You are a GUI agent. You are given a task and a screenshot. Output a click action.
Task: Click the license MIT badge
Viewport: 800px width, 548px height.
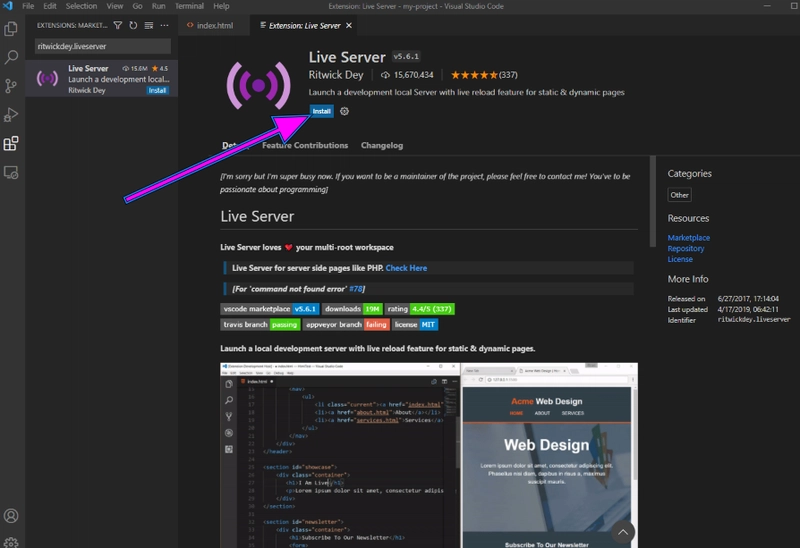point(415,325)
